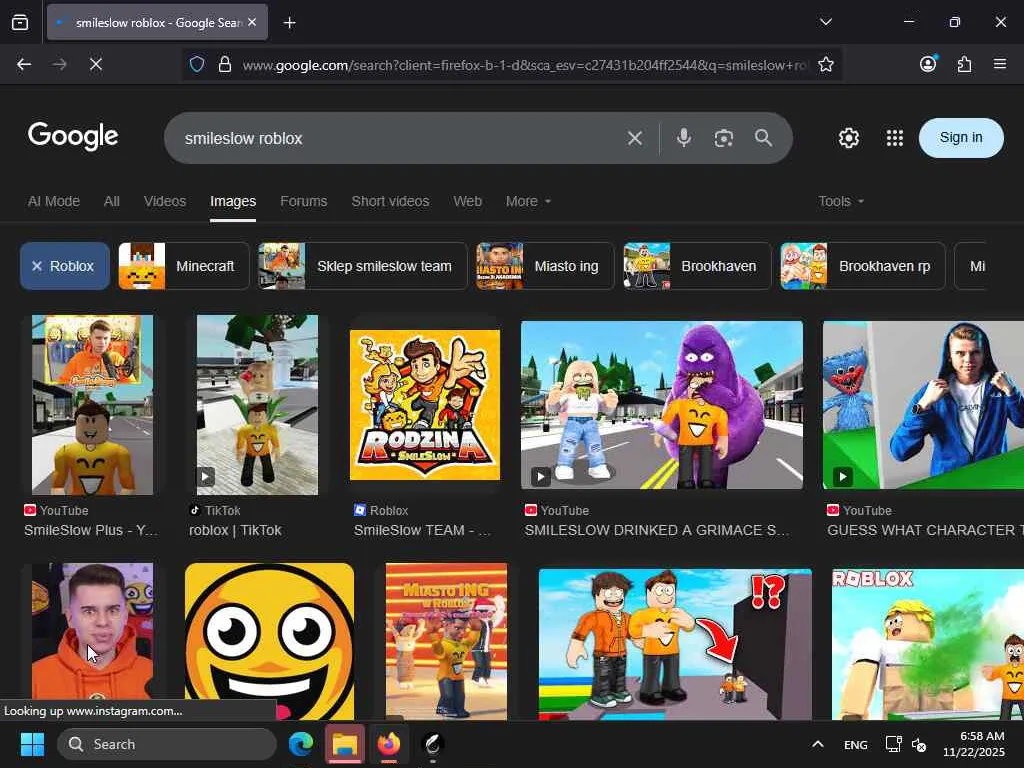1024x768 pixels.
Task: Switch to All results tab
Action: (112, 201)
